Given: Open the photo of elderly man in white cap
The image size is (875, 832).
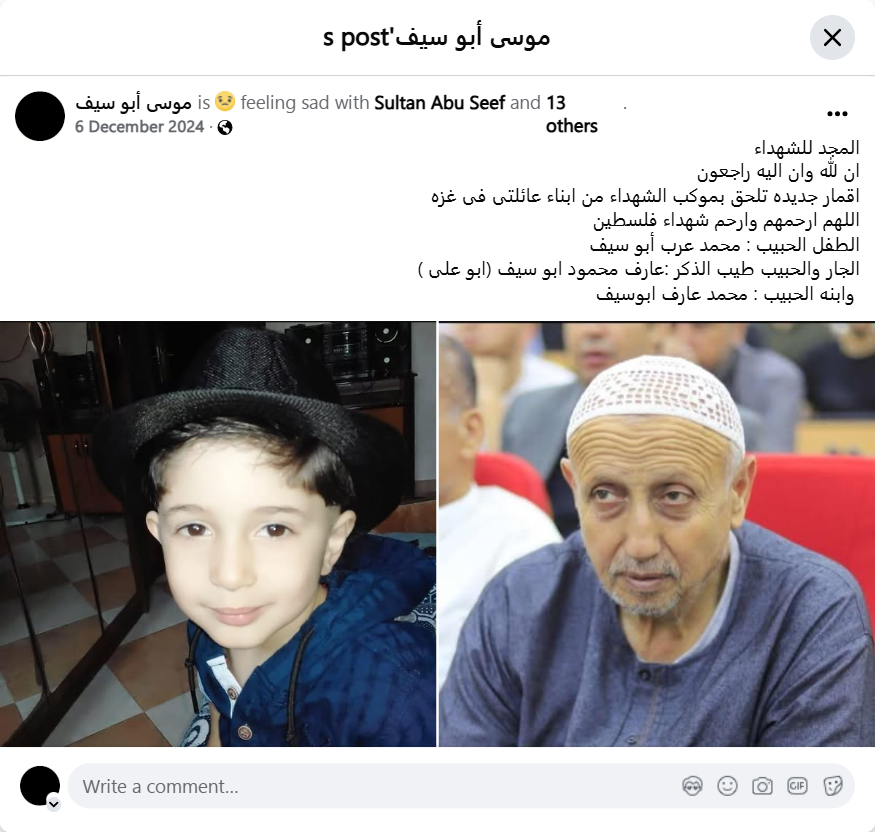Looking at the screenshot, I should pos(657,534).
